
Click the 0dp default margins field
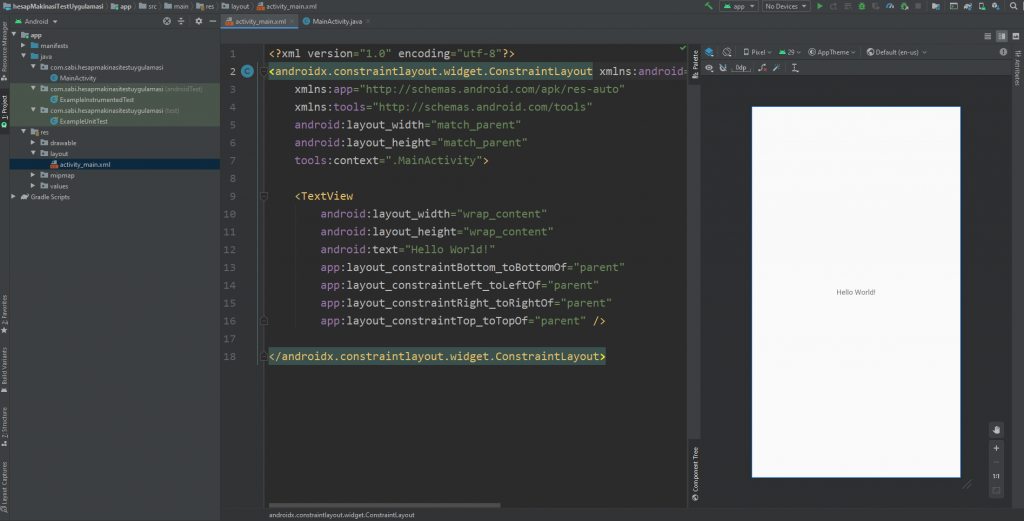pyautogui.click(x=741, y=68)
